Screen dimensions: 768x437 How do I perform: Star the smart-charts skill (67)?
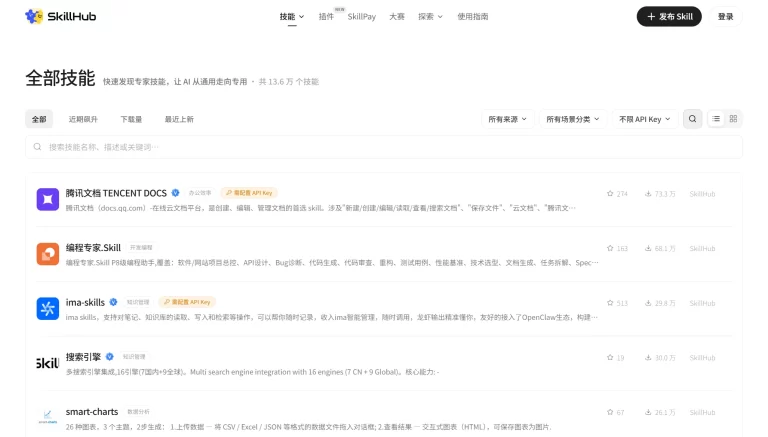coord(610,412)
